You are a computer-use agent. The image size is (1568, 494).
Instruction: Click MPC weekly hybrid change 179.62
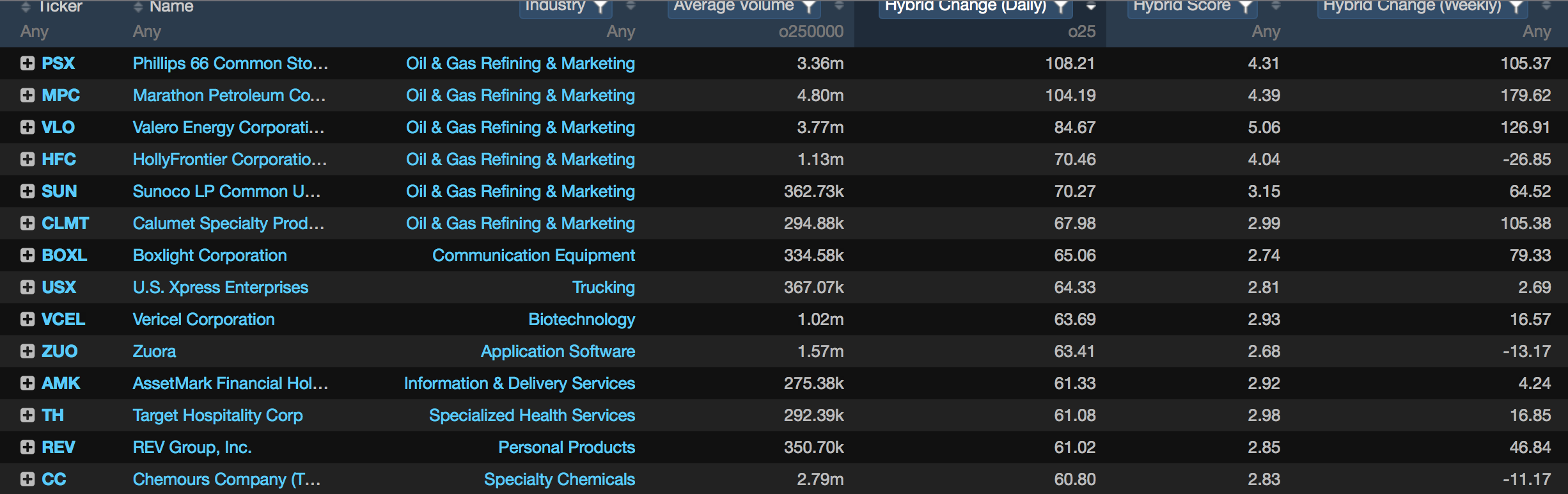click(x=1526, y=95)
